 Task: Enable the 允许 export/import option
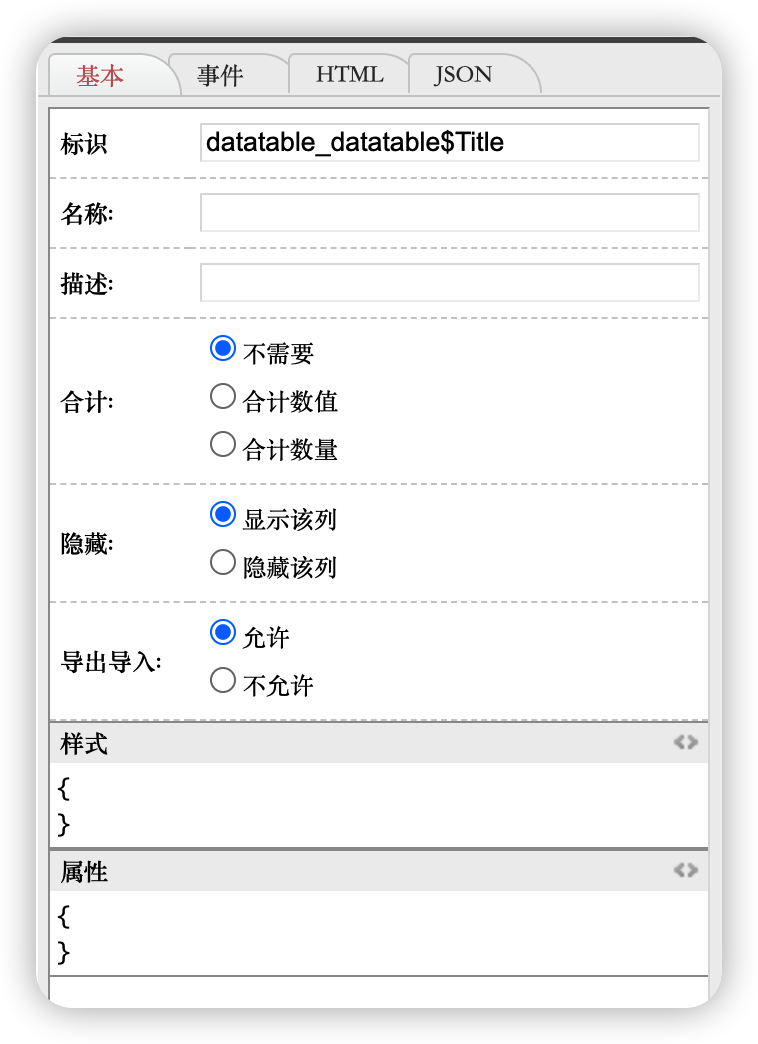pos(223,633)
